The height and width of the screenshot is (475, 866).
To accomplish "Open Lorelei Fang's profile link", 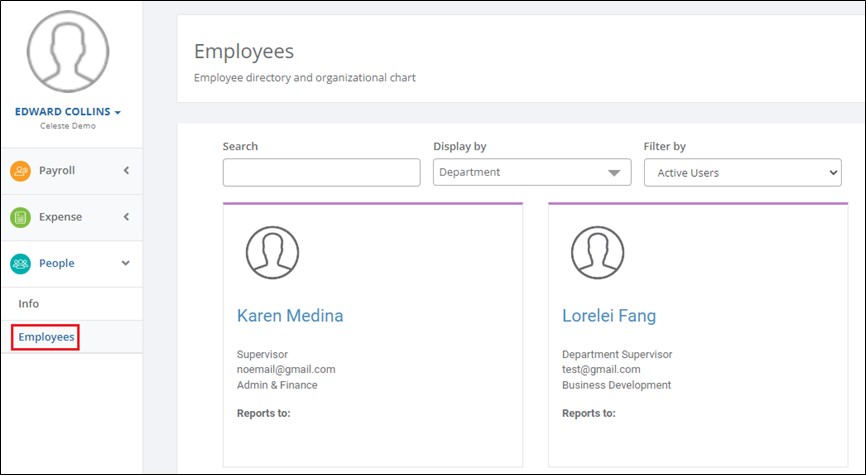I will coord(609,315).
